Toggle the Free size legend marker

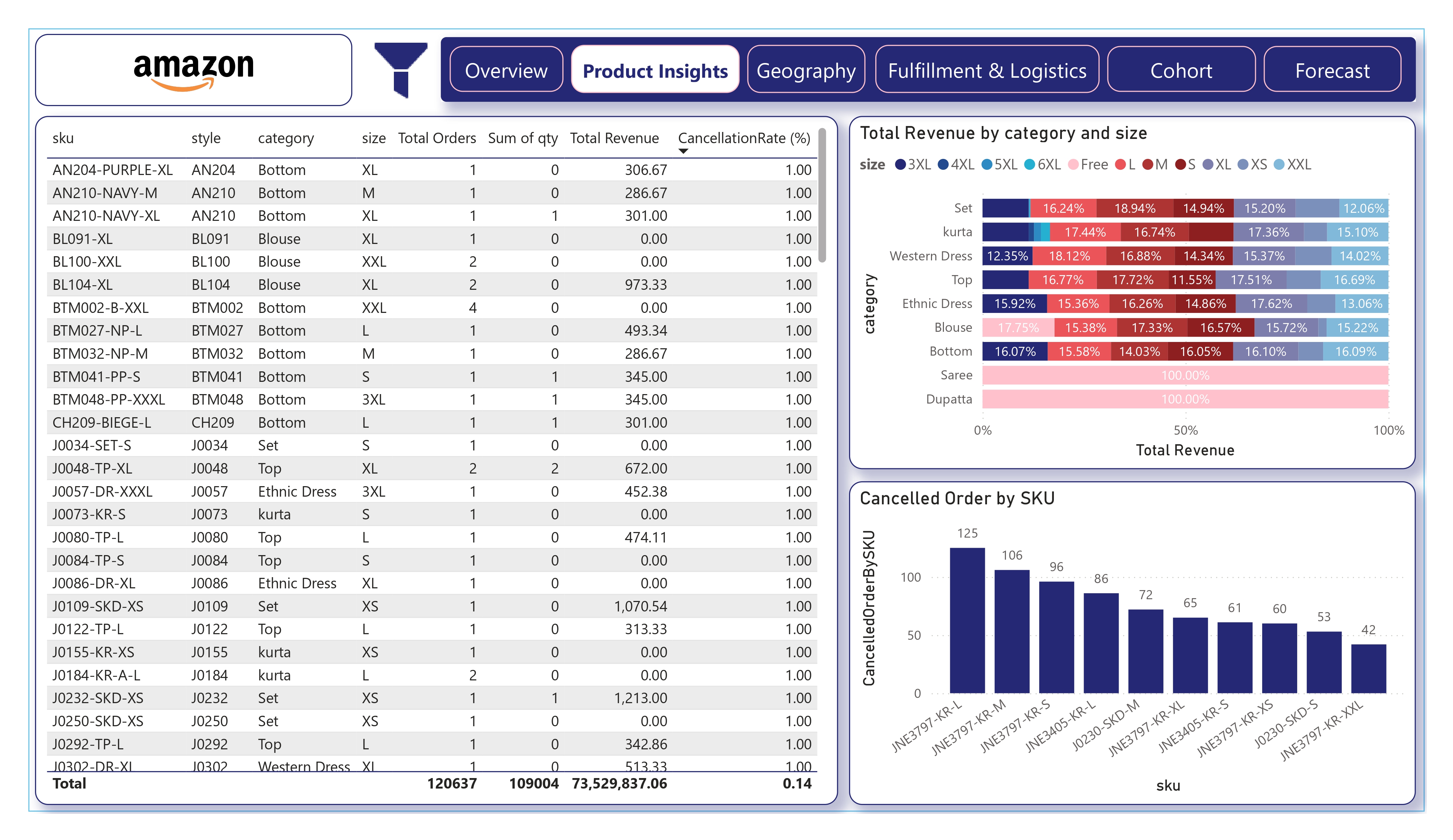click(x=1073, y=165)
